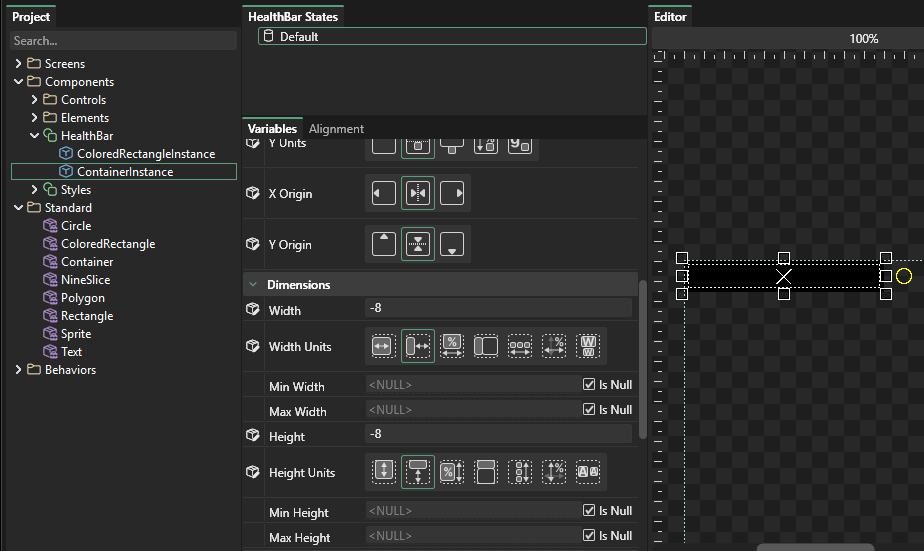Set X Origin to right alignment
This screenshot has width=924, height=551.
[x=452, y=193]
